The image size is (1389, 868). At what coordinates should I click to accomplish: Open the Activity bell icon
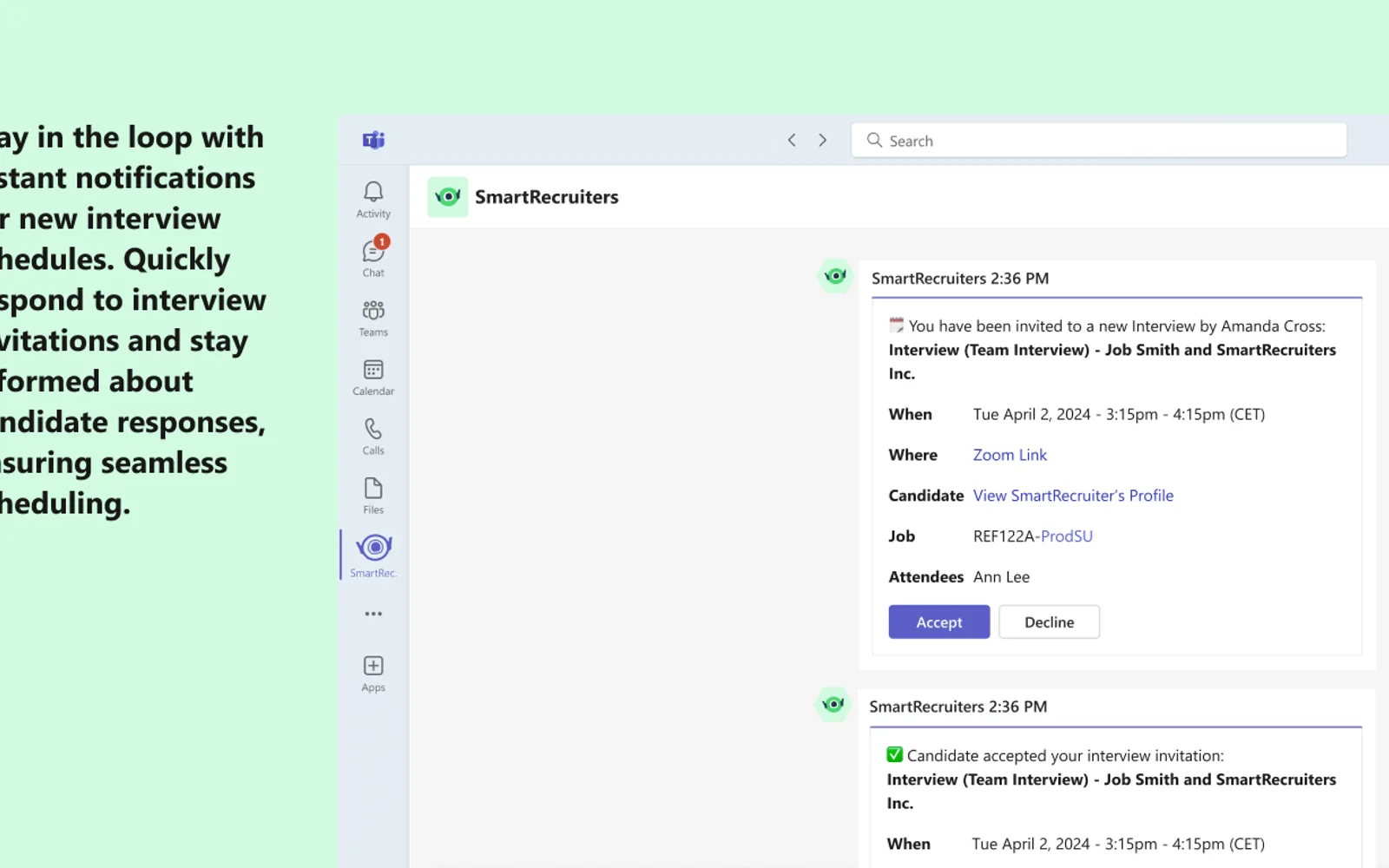(373, 200)
